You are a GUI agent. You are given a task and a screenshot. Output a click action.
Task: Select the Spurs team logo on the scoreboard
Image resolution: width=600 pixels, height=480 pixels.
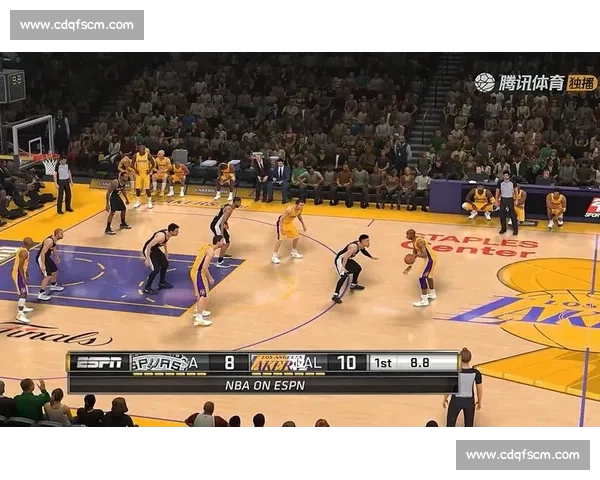click(x=160, y=362)
